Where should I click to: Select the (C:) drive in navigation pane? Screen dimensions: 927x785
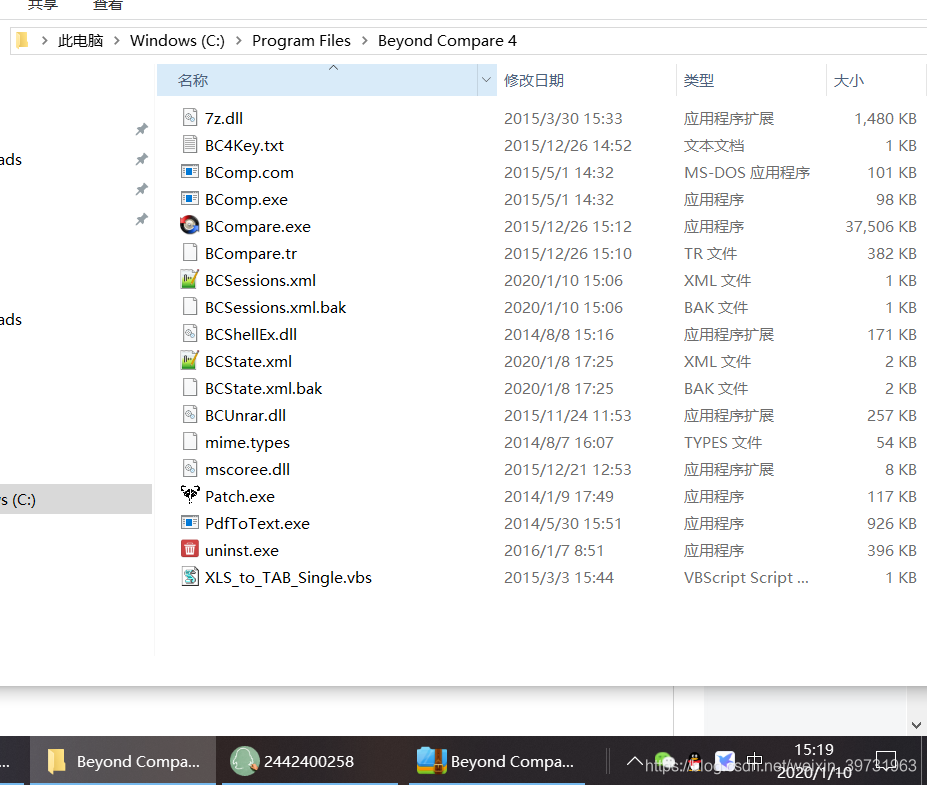[x=76, y=499]
